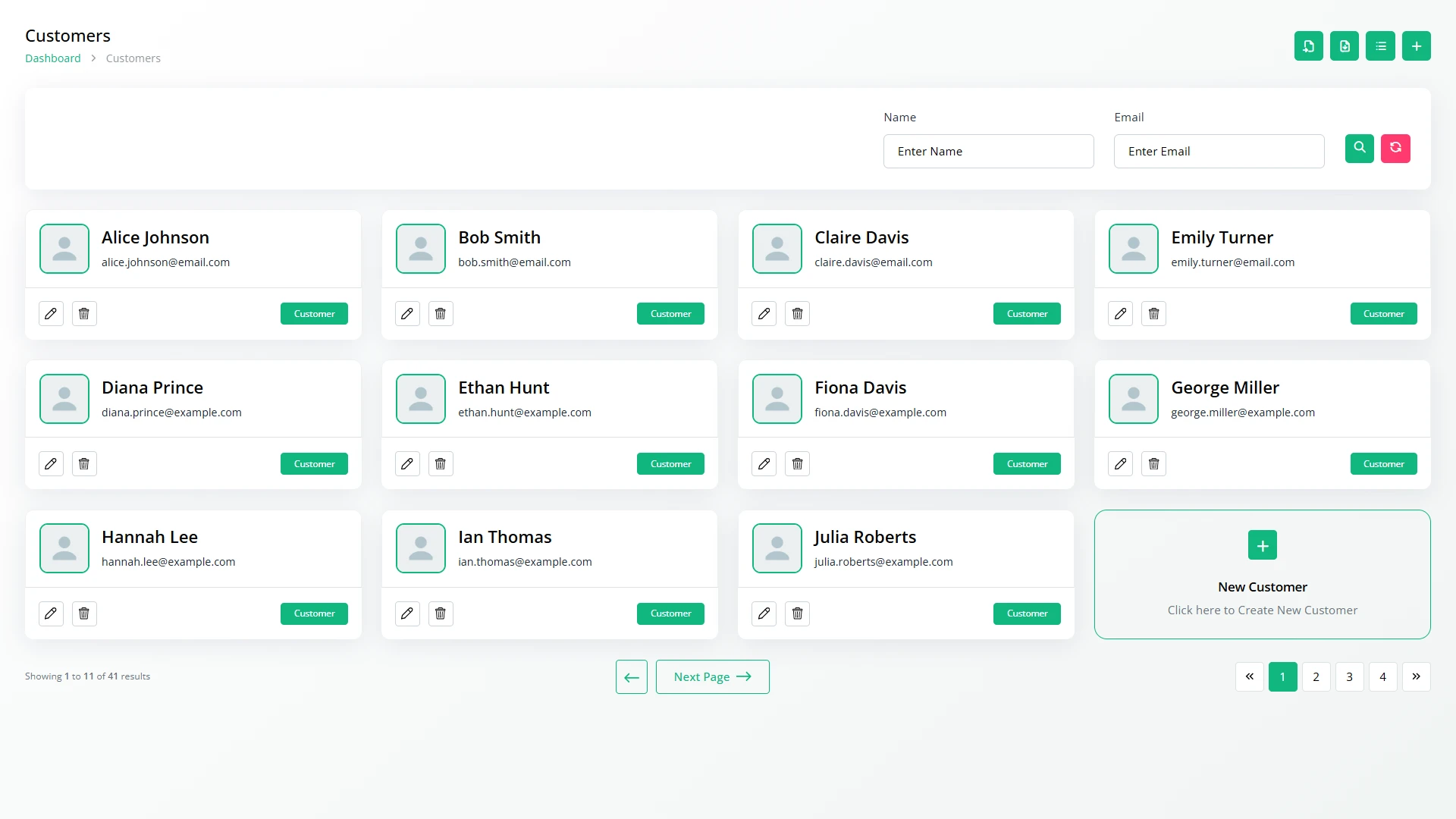Click plus icon in New Customer card
This screenshot has width=1456, height=819.
[1262, 545]
